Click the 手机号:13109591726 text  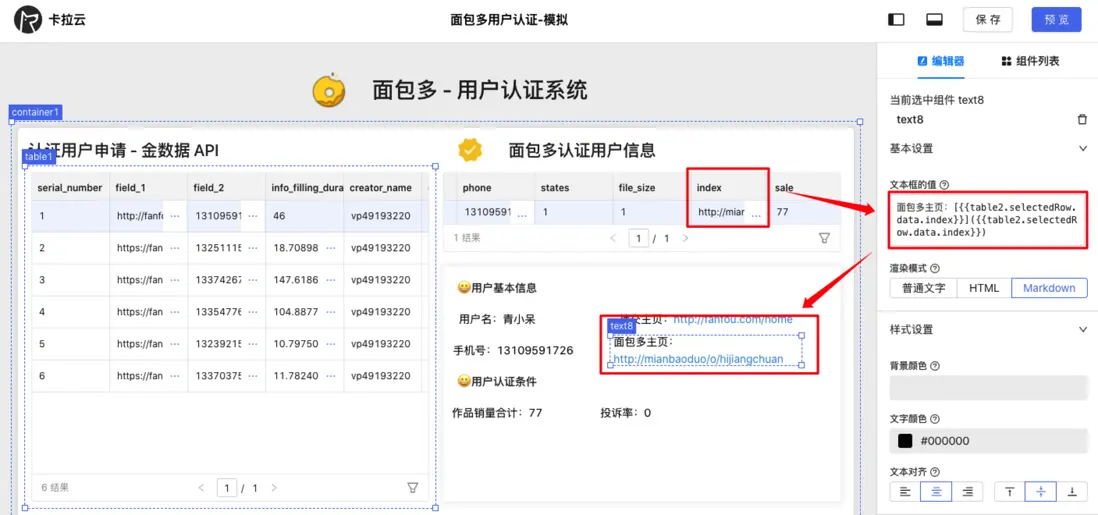pos(513,350)
